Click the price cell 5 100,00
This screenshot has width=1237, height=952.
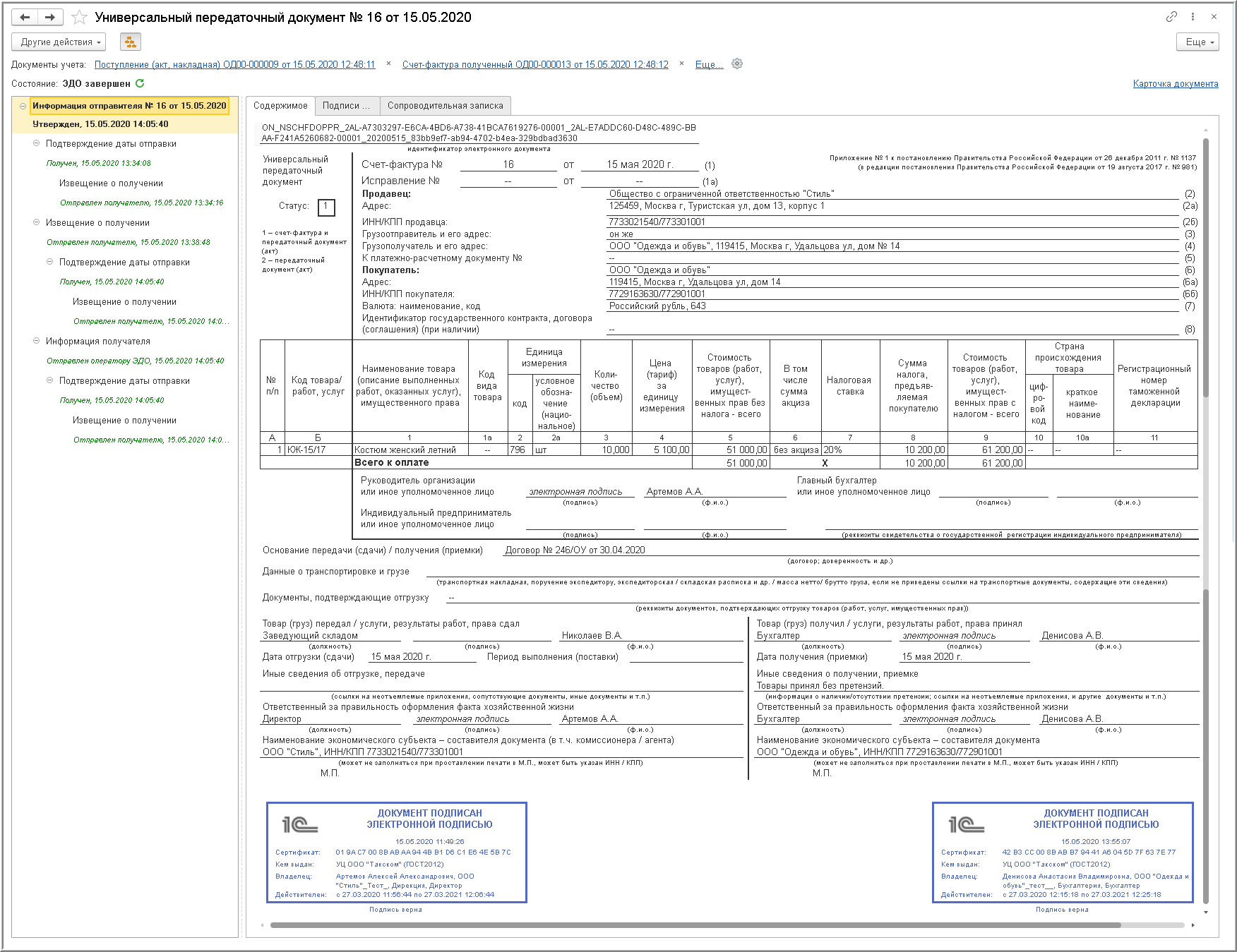(x=662, y=450)
